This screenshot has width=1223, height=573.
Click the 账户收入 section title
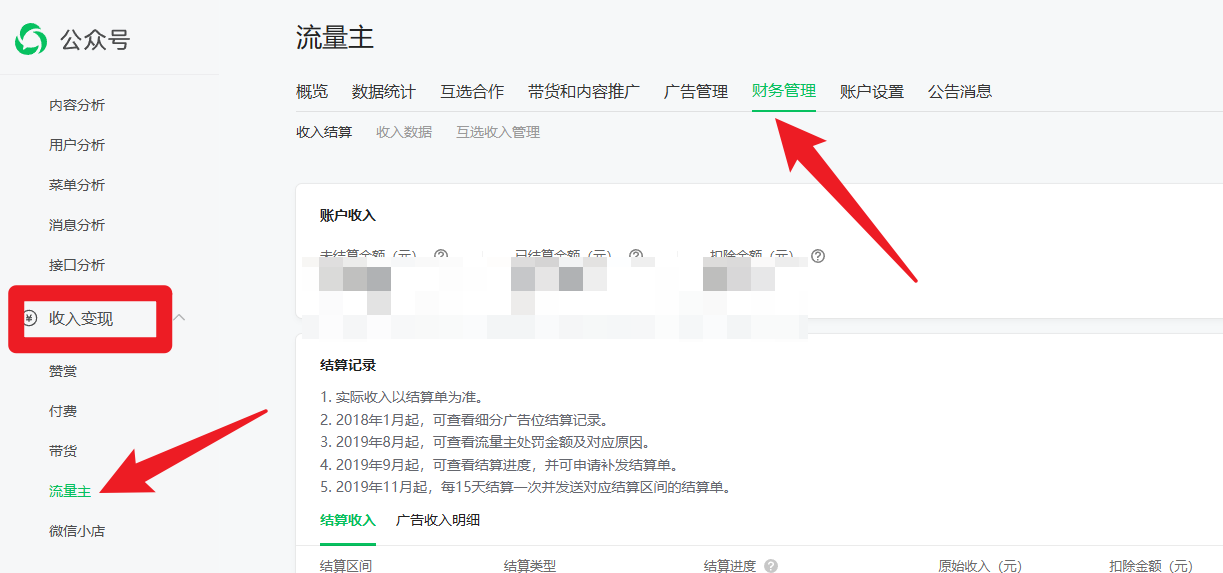[x=348, y=215]
